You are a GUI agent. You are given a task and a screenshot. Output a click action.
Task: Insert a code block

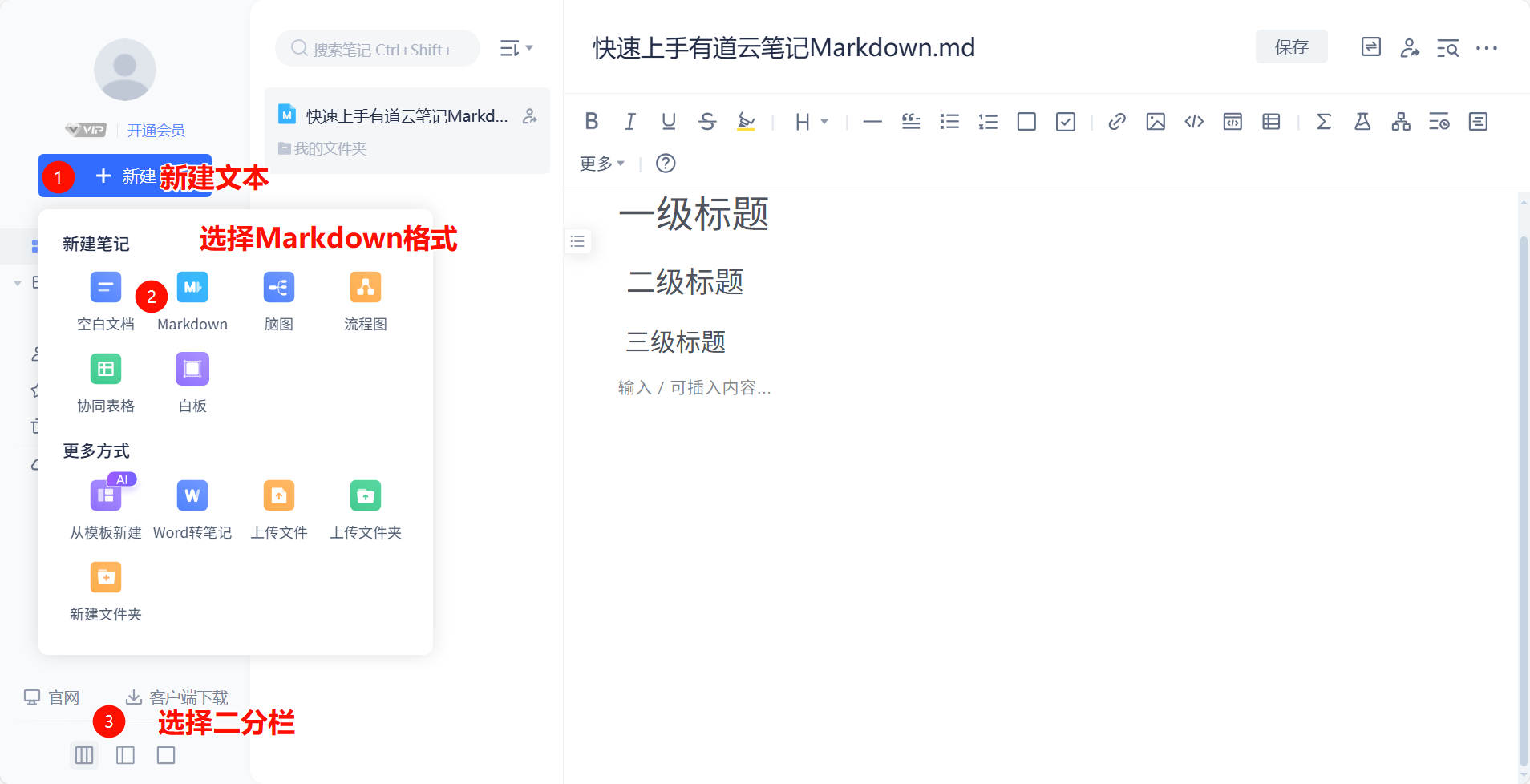[1232, 121]
